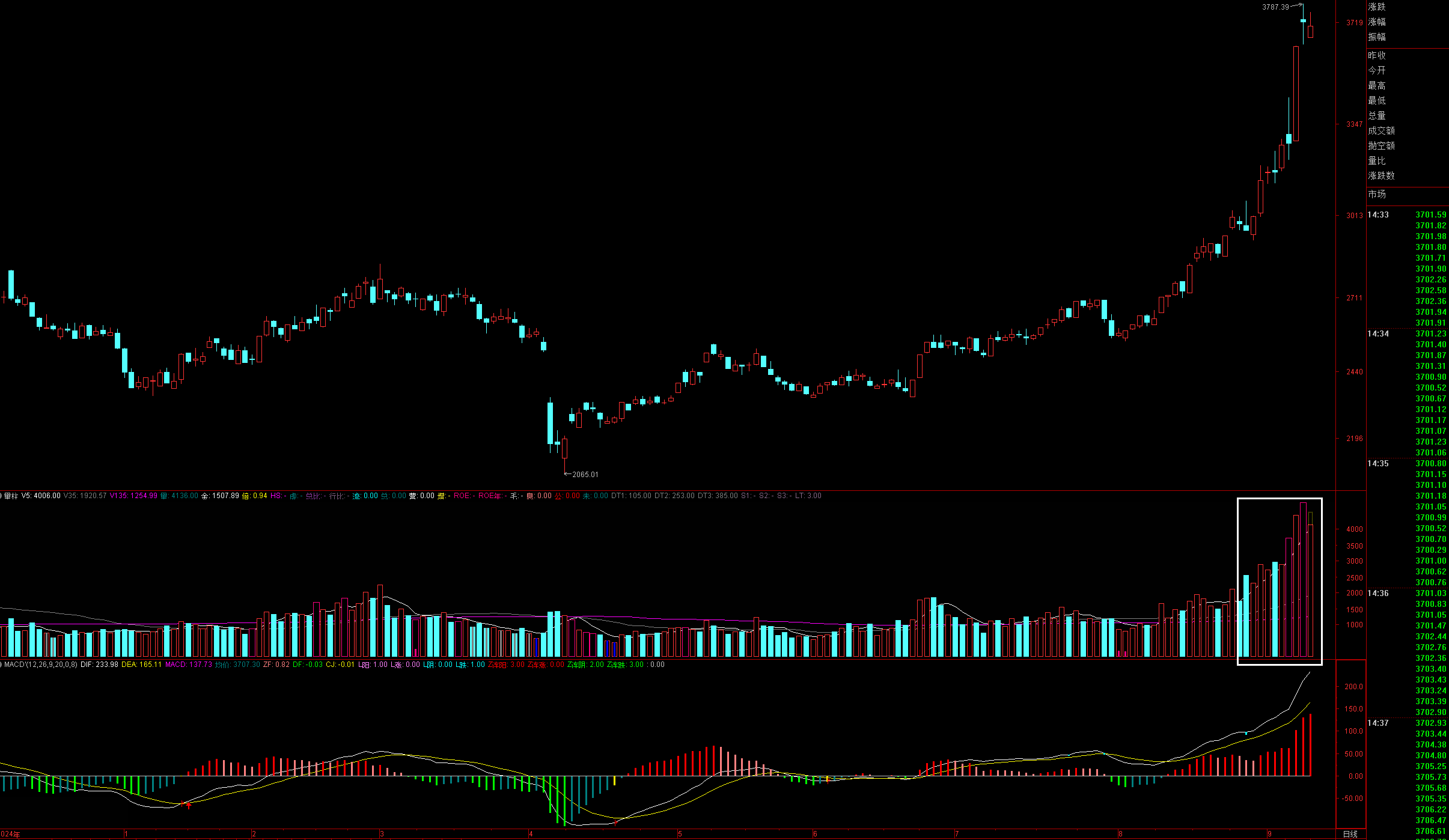Screen dimensions: 1449x840
Task: Click the 涨跌 row in quote panel
Action: [x=1377, y=7]
